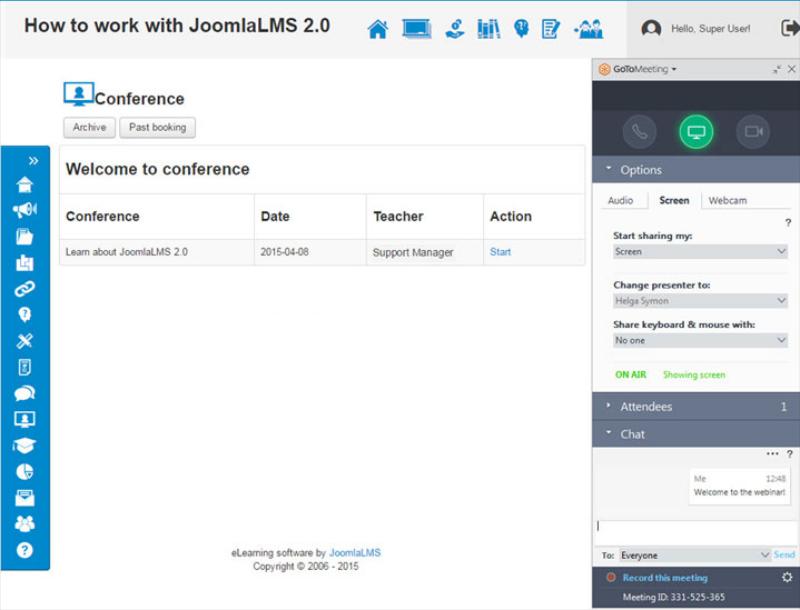Expand the Attendees section

point(696,406)
